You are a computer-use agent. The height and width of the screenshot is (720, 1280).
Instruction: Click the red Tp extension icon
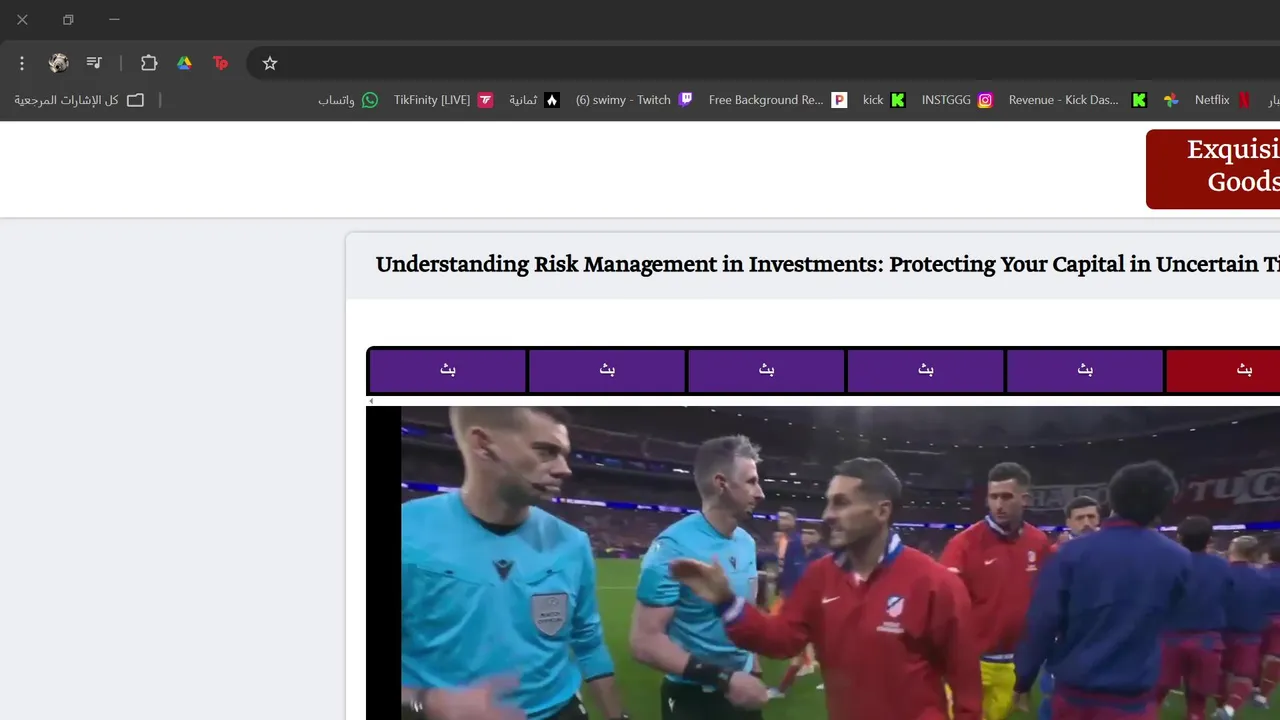220,63
